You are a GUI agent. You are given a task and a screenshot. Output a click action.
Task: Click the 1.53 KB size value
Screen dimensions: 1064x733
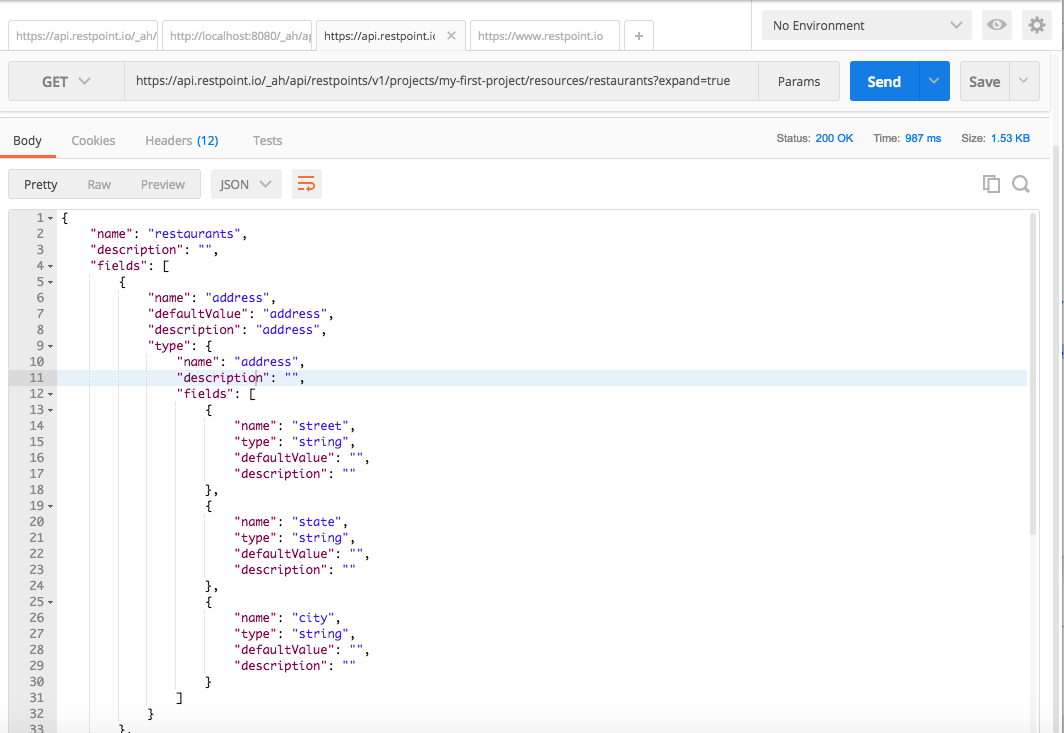coord(1010,138)
